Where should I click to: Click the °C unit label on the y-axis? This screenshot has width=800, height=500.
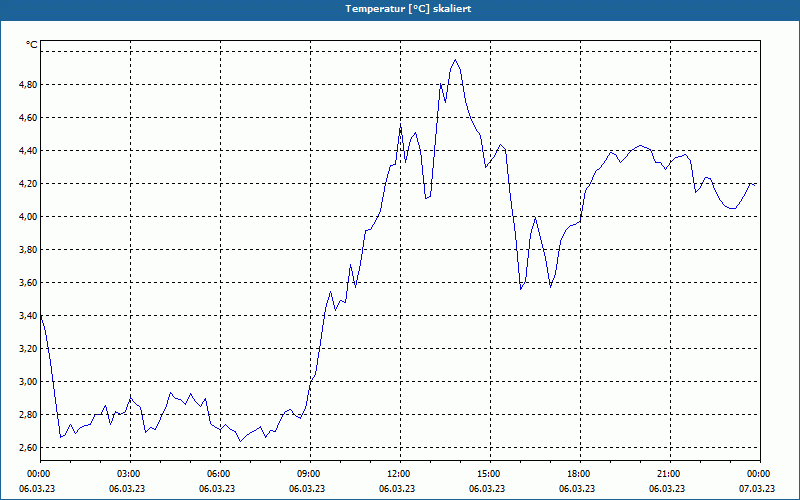[x=32, y=45]
